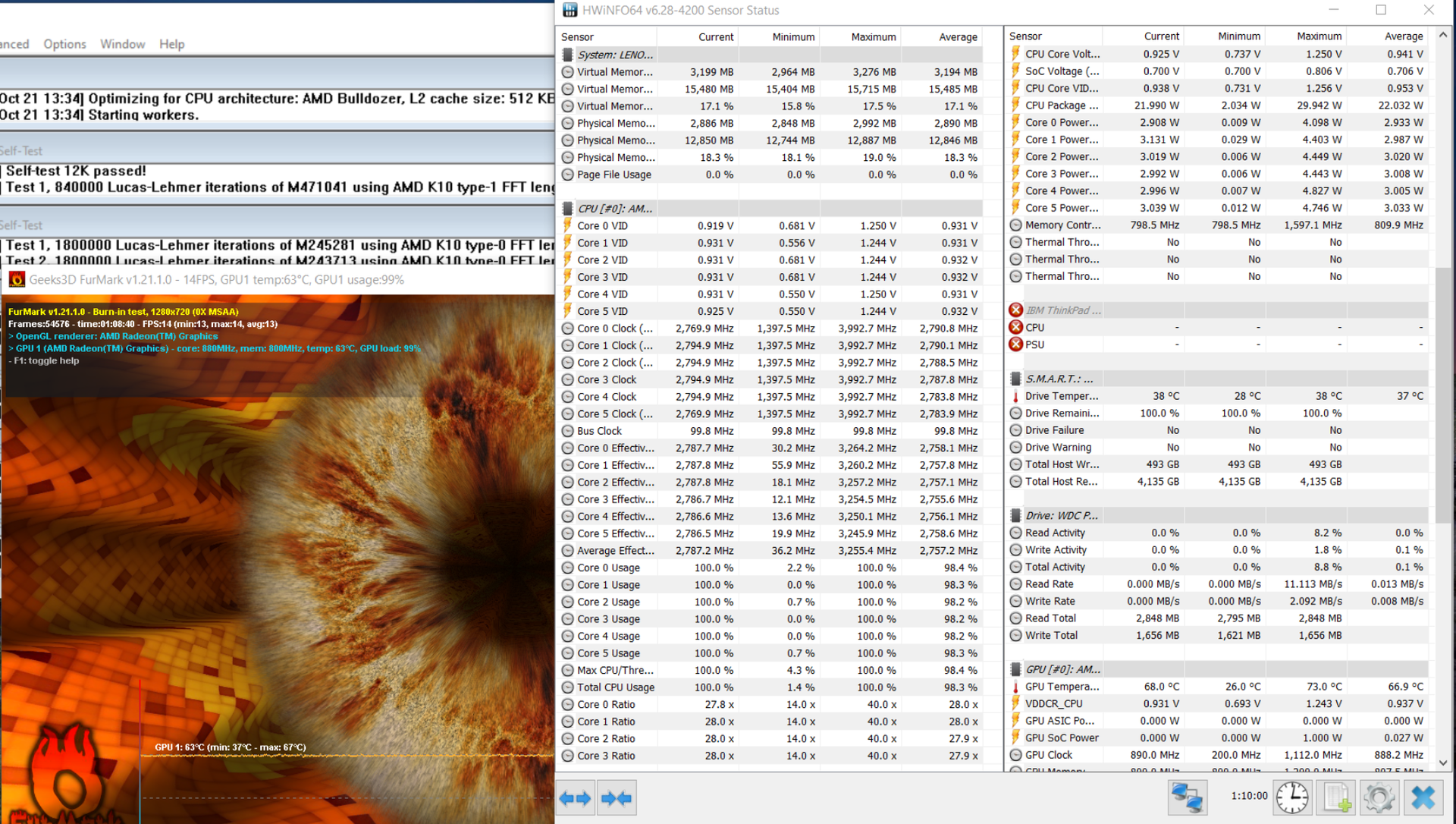Select the Bus Clock sensor row
The height and width of the screenshot is (824, 1456).
click(770, 431)
